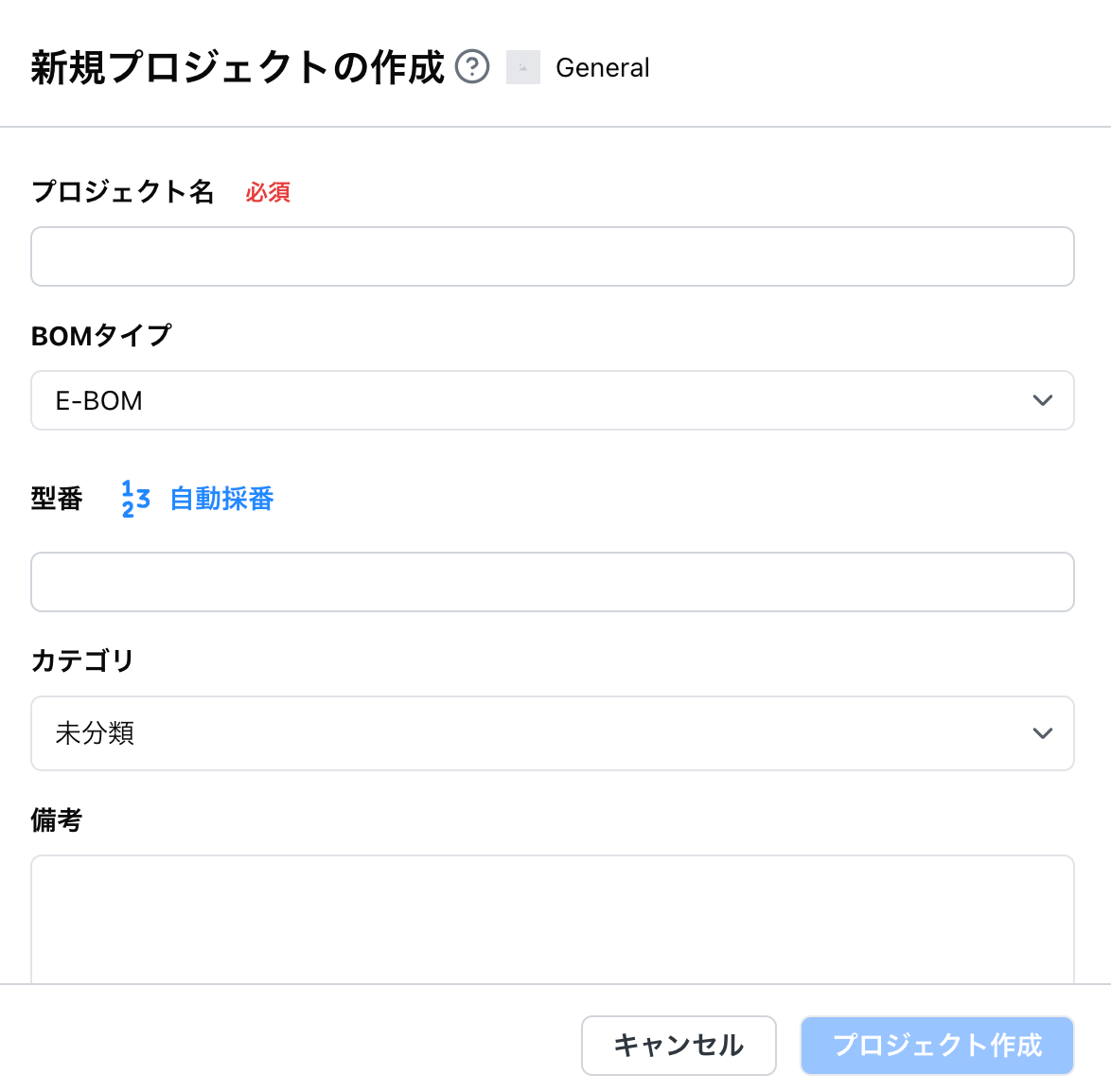Submit with the プロジェクト作成 button
1111x1092 pixels.
[938, 1046]
